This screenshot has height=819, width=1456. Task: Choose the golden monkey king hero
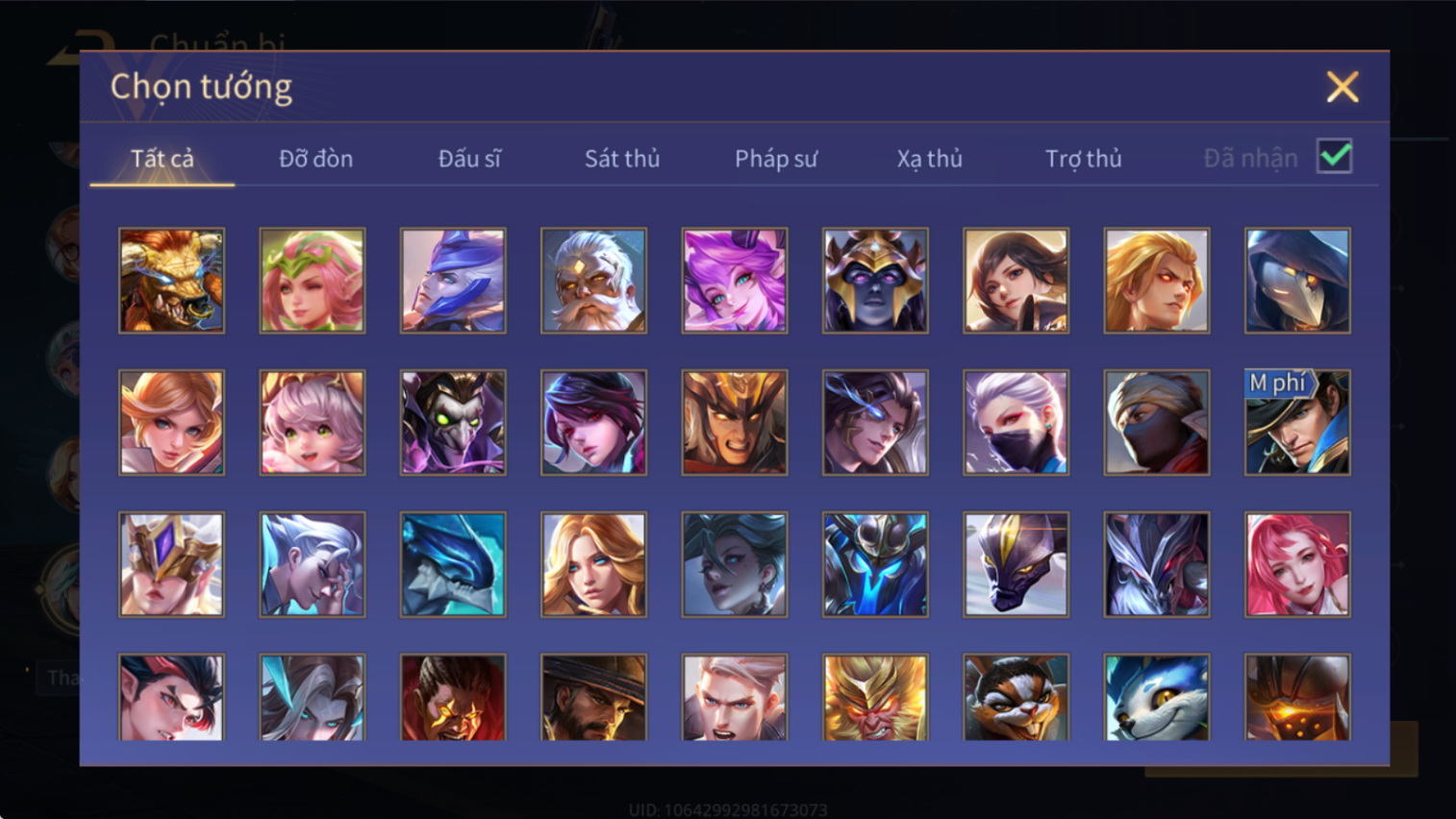875,698
